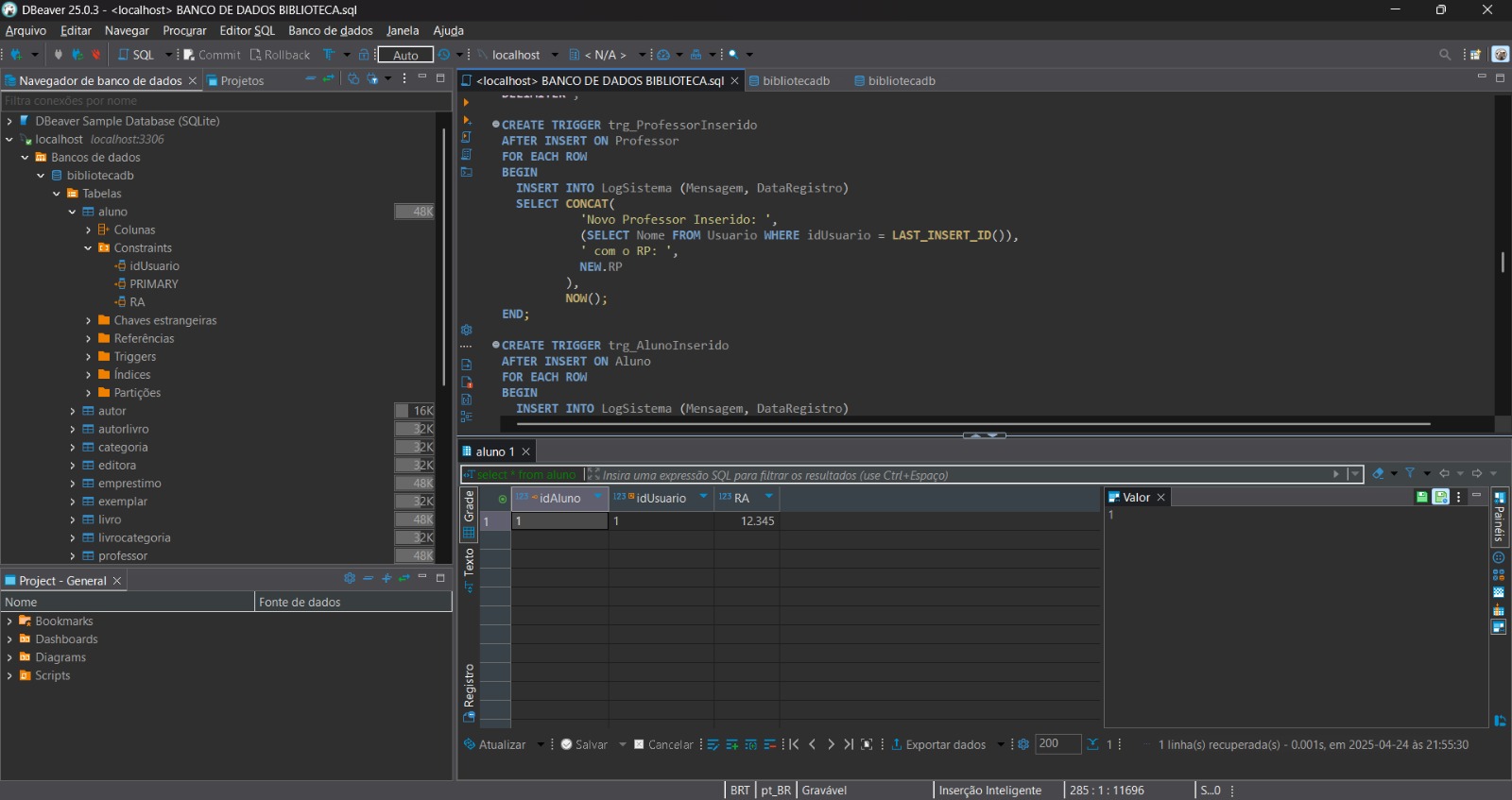Click the Rollback button
The width and height of the screenshot is (1512, 800).
[280, 55]
